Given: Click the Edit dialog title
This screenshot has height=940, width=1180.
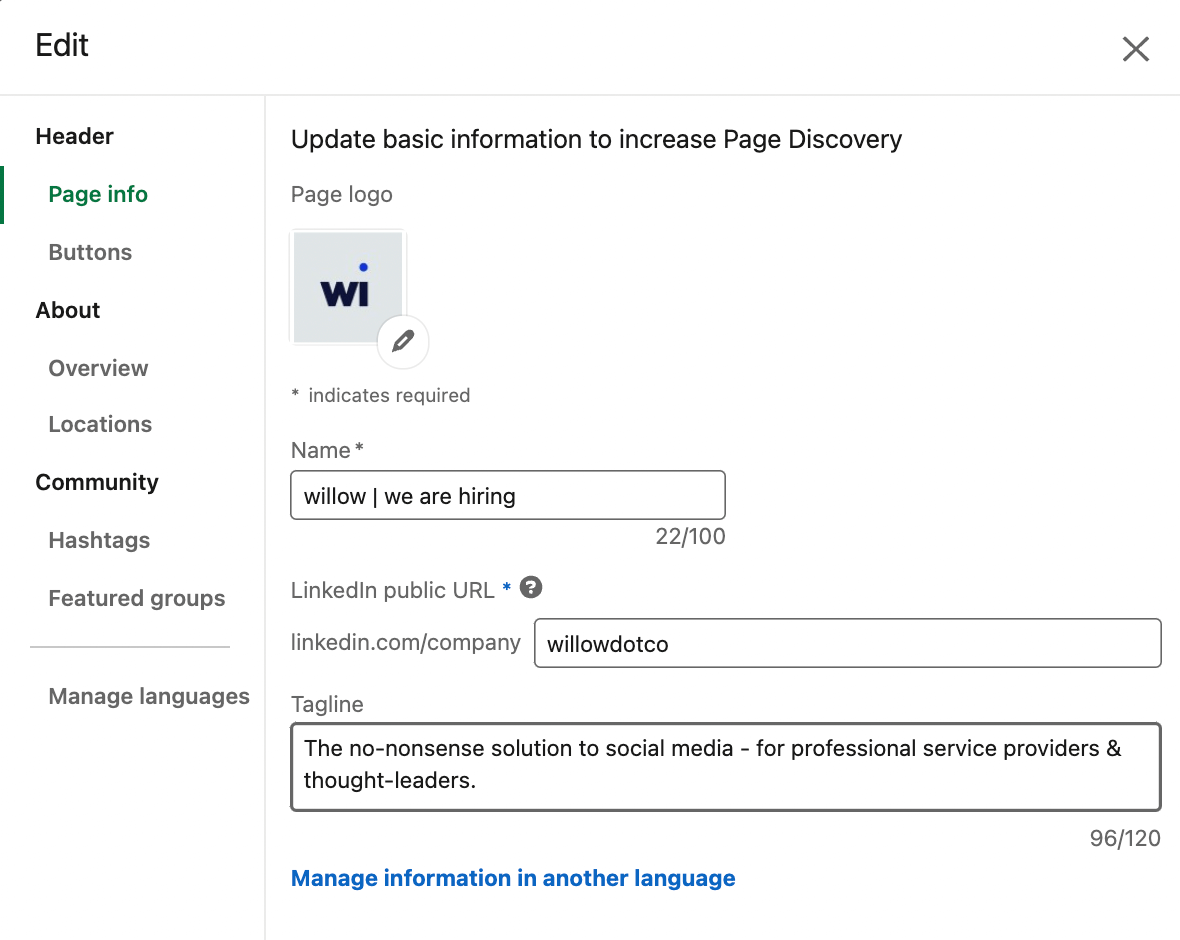Looking at the screenshot, I should [x=62, y=45].
